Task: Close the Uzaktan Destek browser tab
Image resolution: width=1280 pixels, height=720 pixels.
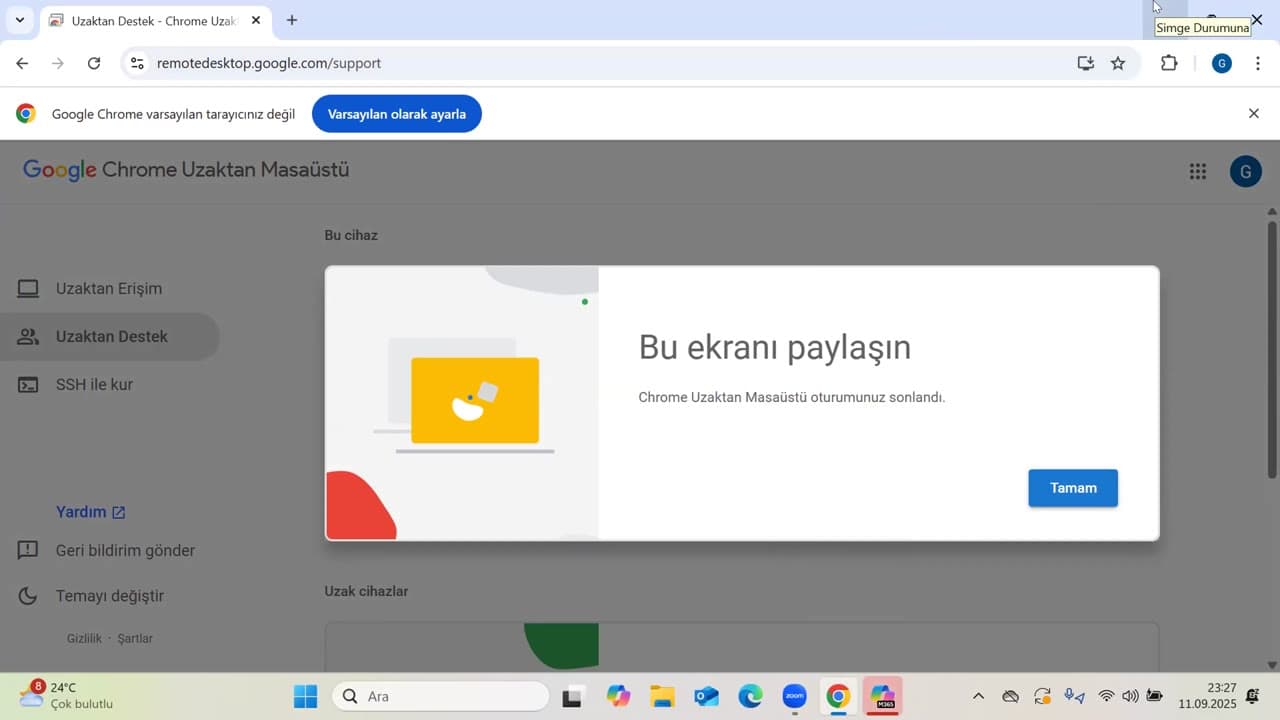Action: tap(256, 21)
